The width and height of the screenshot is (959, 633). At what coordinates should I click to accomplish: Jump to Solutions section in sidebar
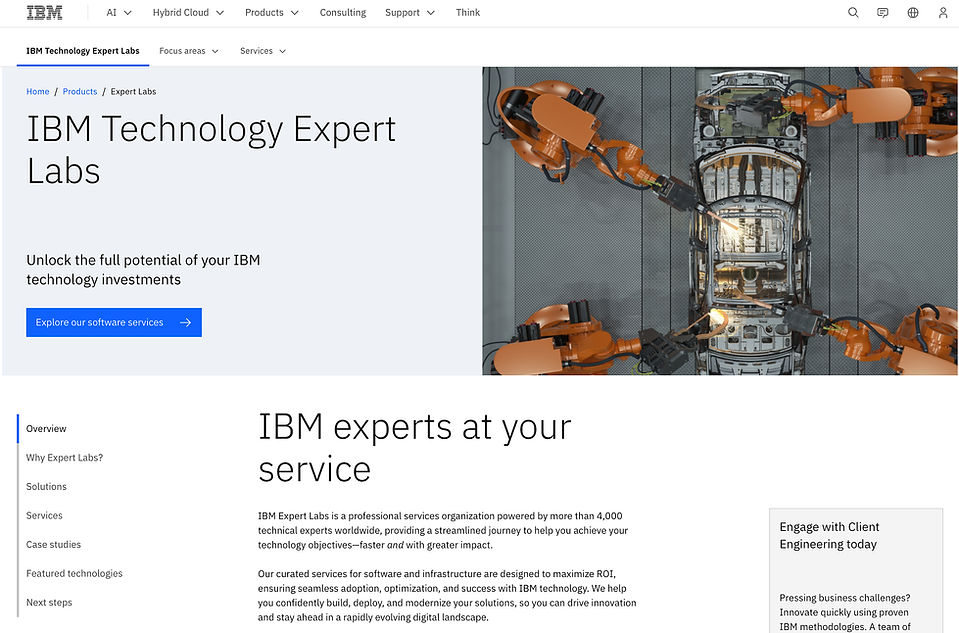tap(46, 487)
